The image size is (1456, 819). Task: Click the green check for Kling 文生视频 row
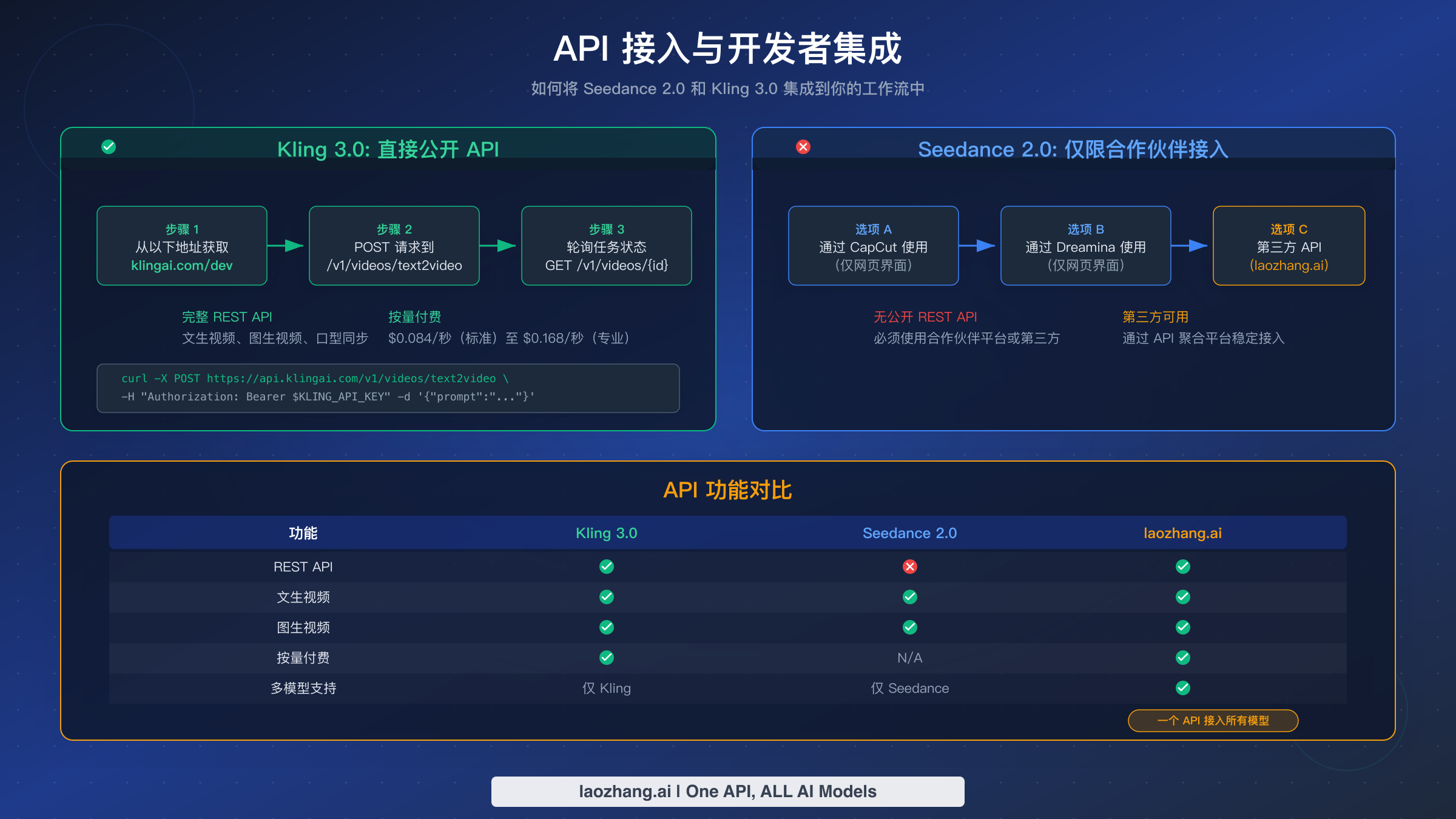pyautogui.click(x=606, y=597)
